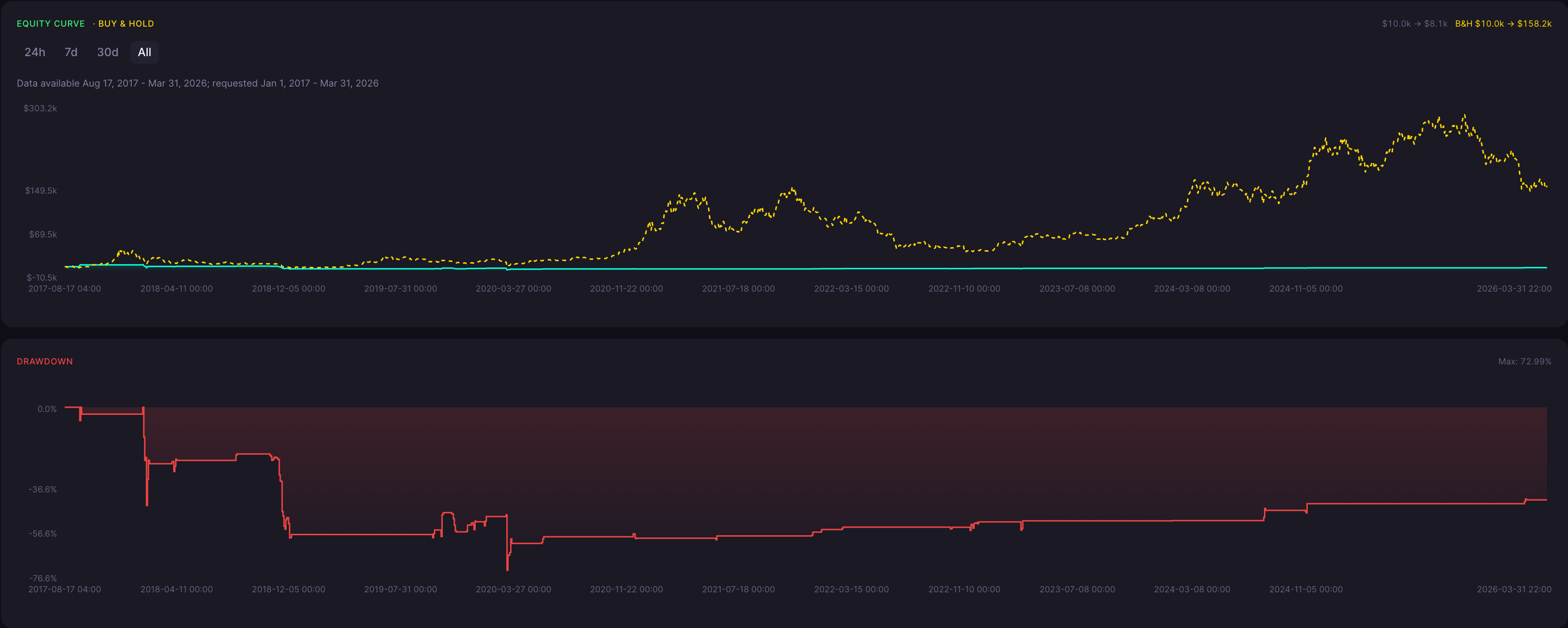Click the data availability notice text
This screenshot has width=1568, height=628.
198,83
